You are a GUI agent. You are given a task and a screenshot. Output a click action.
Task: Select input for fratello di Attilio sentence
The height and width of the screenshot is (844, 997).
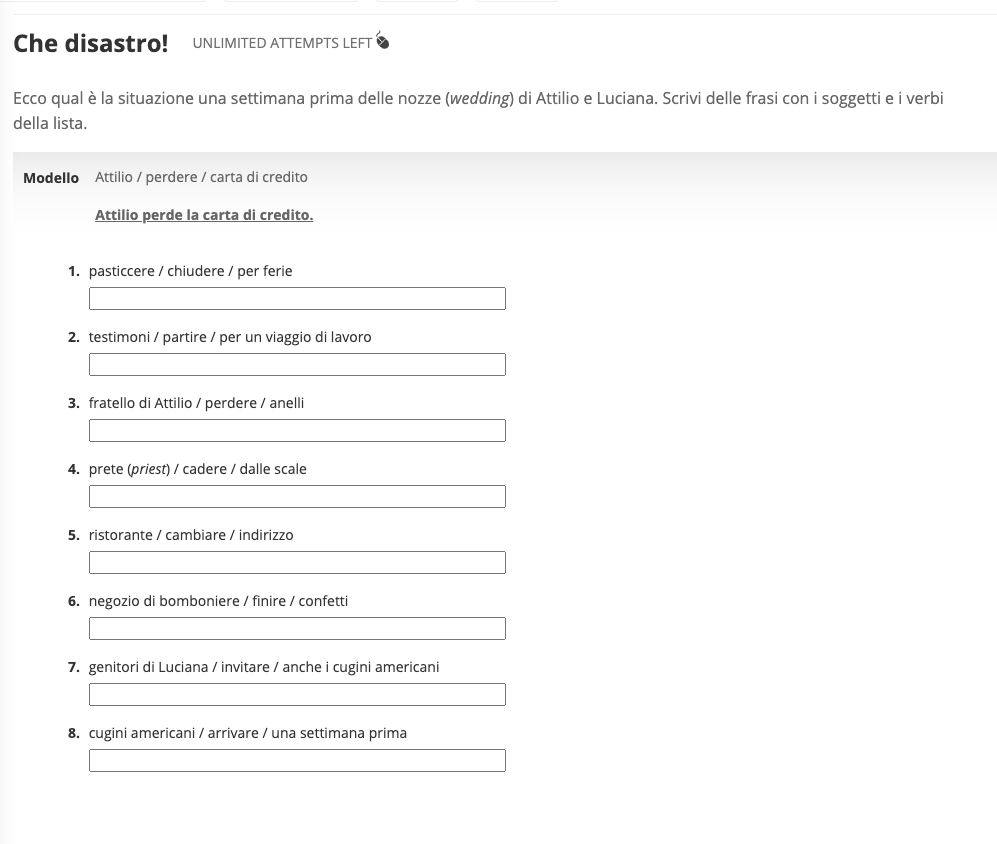coord(297,431)
